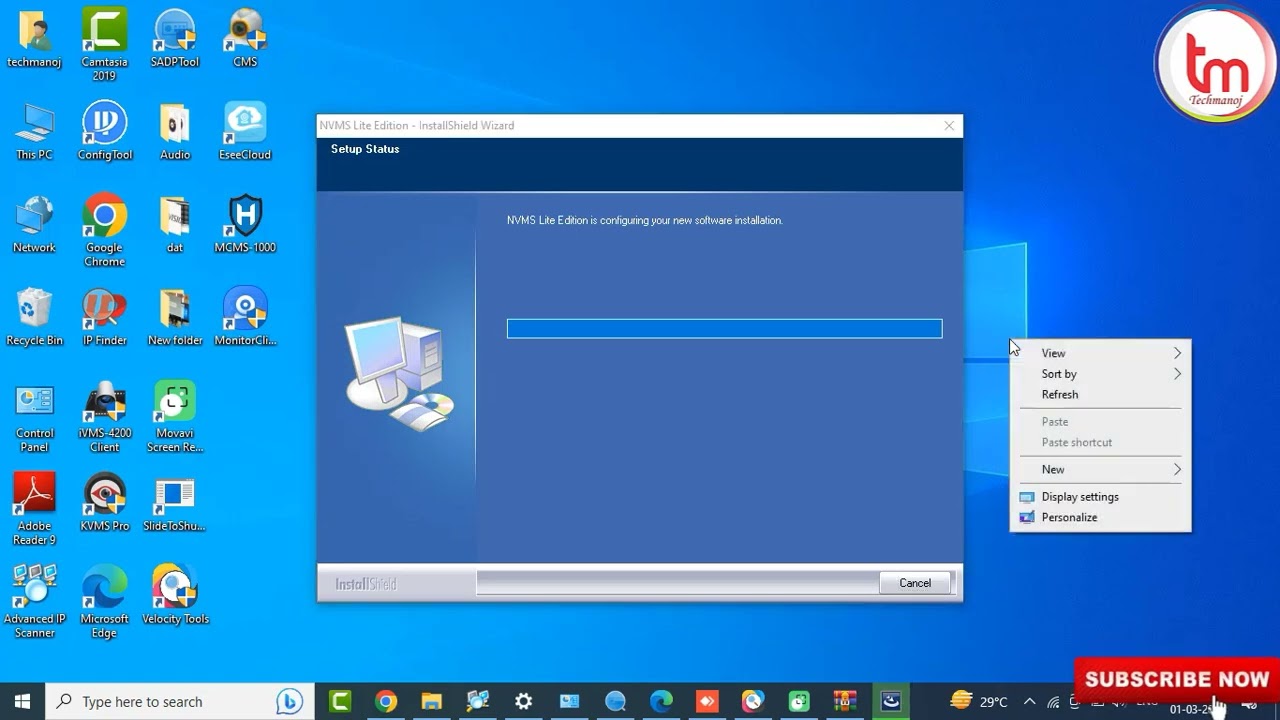This screenshot has width=1280, height=720.
Task: Select the IP Finder shortcut
Action: pyautogui.click(x=104, y=318)
